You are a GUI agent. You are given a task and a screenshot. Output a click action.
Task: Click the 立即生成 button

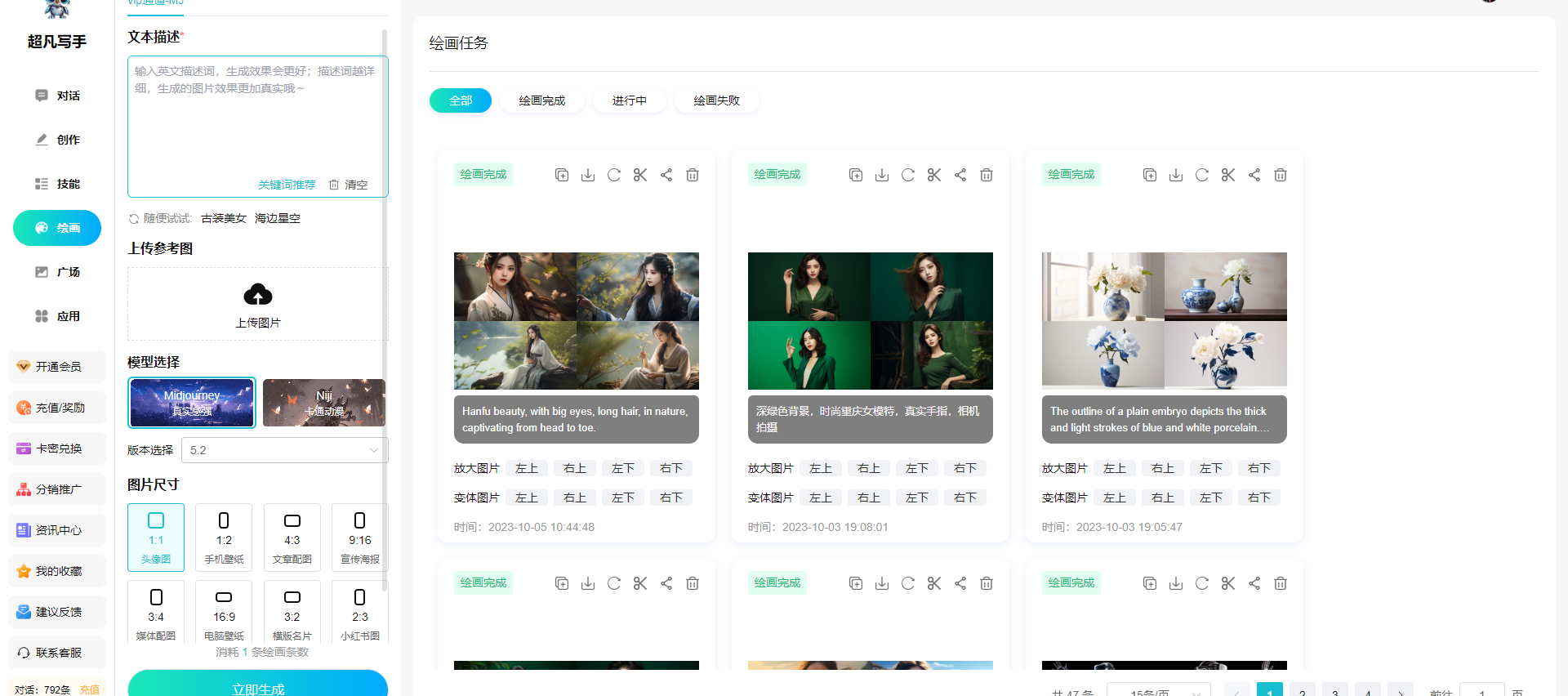coord(258,685)
